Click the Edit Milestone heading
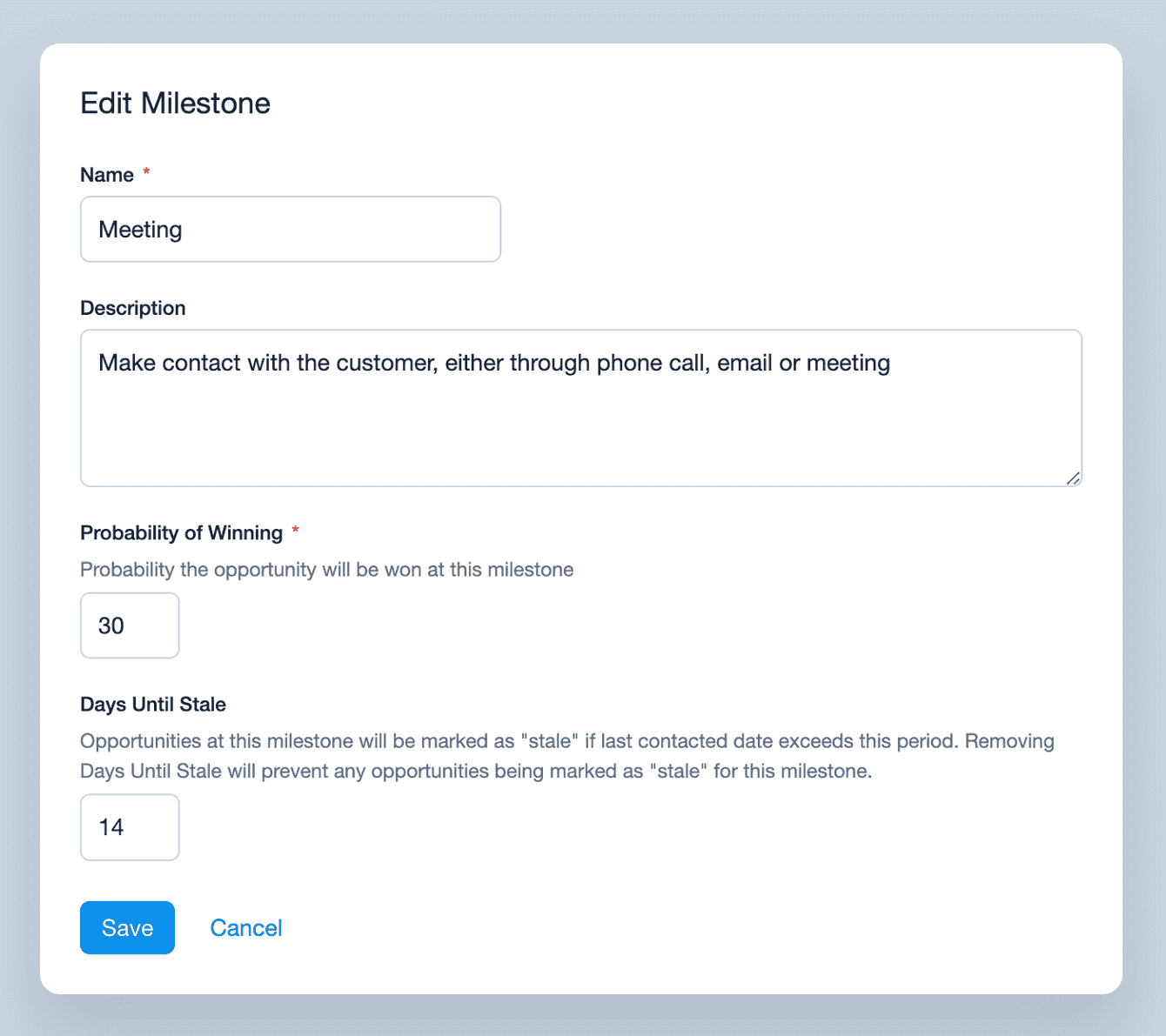The image size is (1166, 1036). [x=175, y=104]
